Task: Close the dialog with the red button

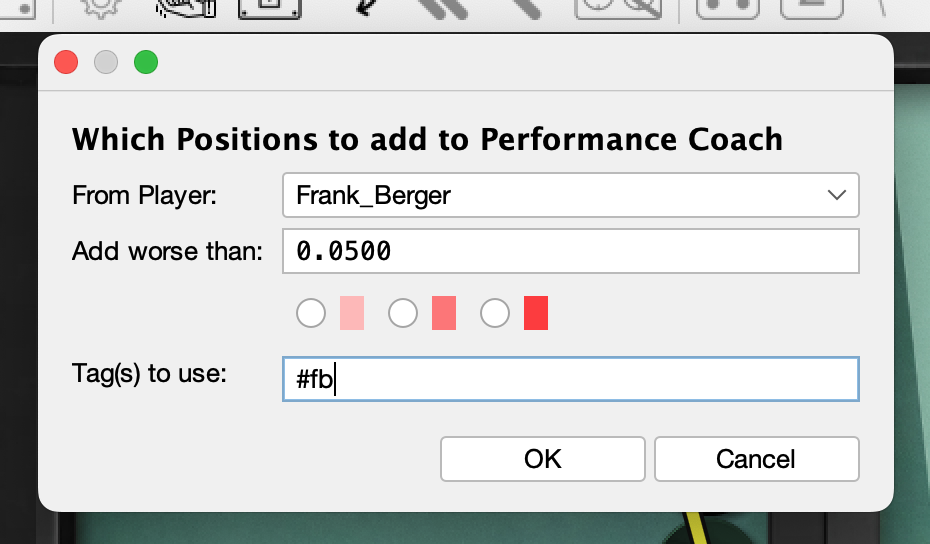Action: [66, 62]
